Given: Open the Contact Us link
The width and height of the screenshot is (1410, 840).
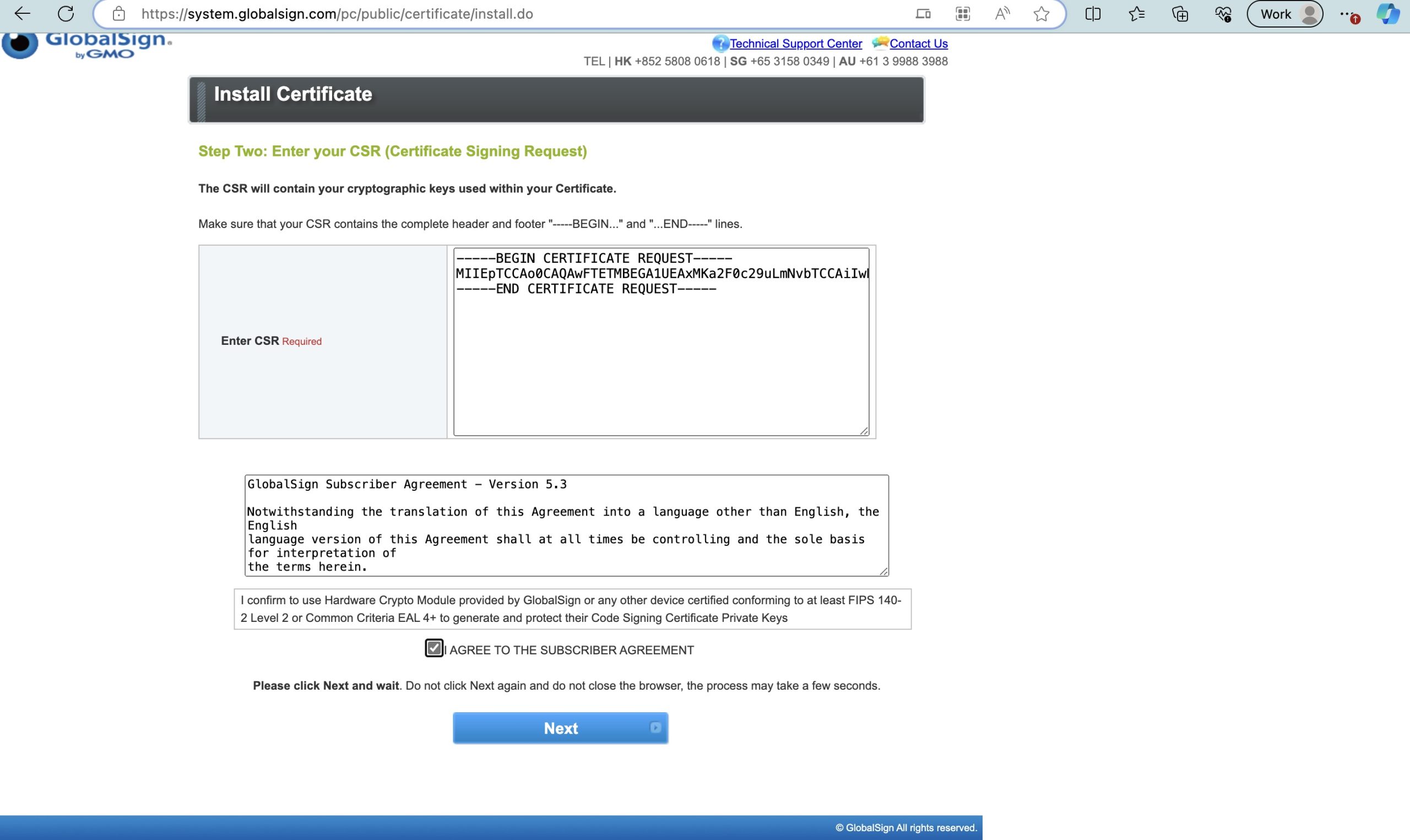Looking at the screenshot, I should [918, 44].
